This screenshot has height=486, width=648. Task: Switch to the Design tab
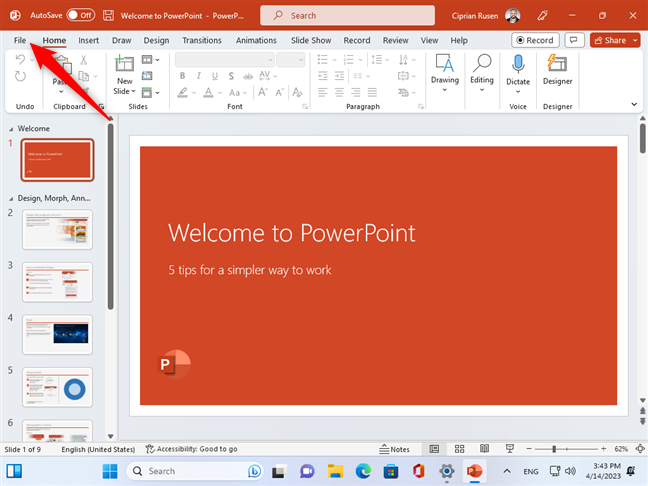(156, 40)
